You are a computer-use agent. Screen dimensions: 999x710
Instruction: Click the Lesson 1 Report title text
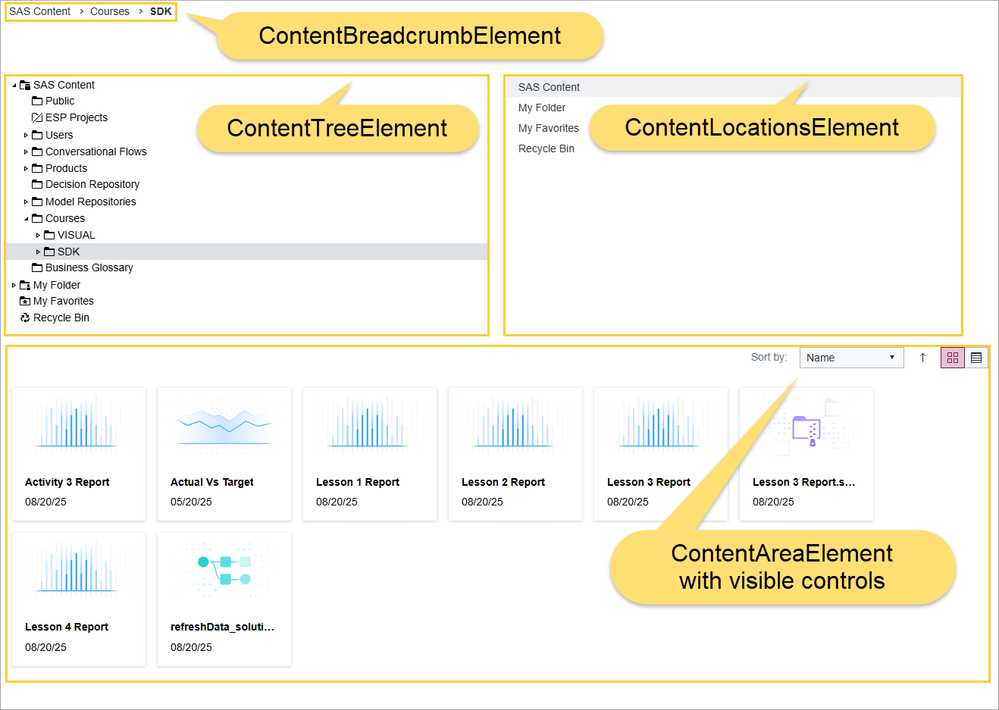click(357, 482)
